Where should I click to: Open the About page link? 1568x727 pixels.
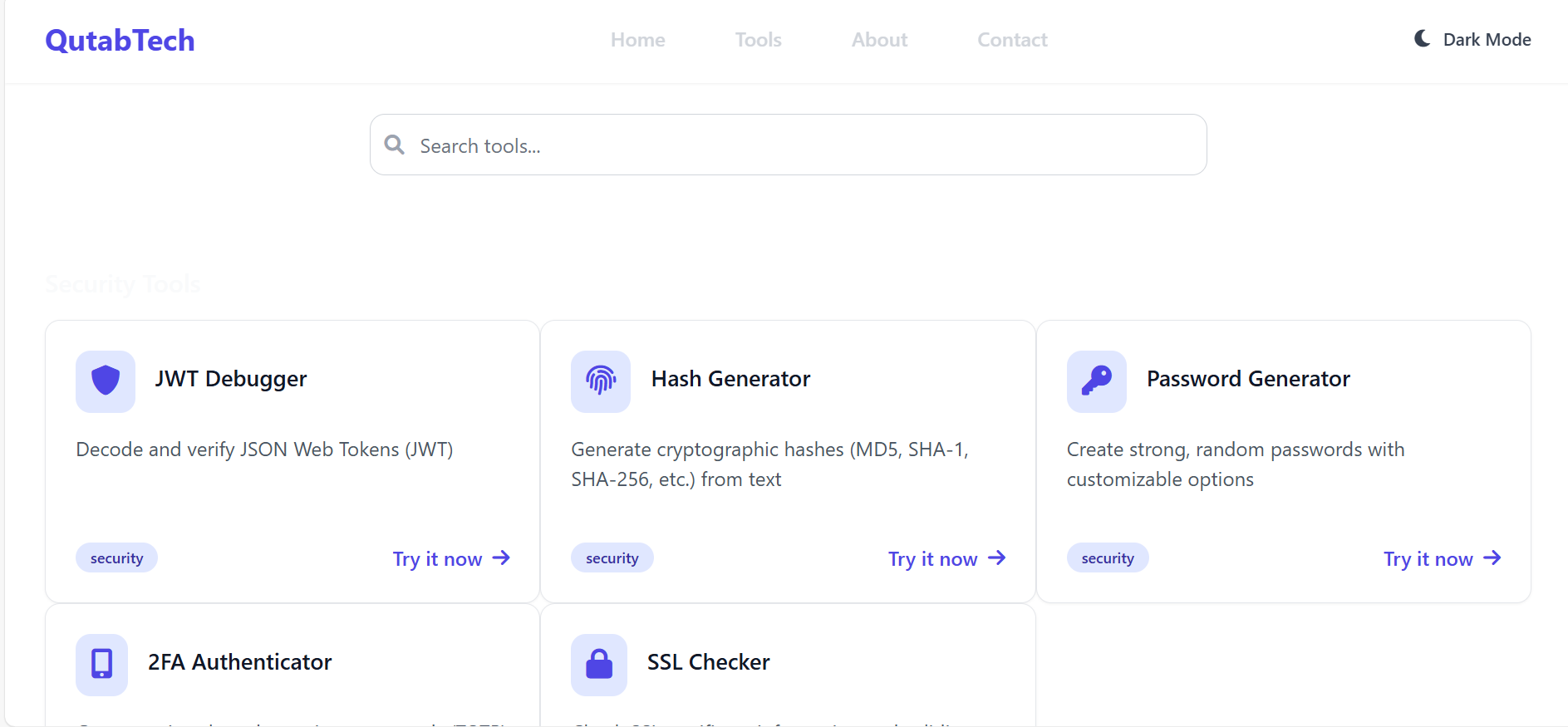(879, 40)
